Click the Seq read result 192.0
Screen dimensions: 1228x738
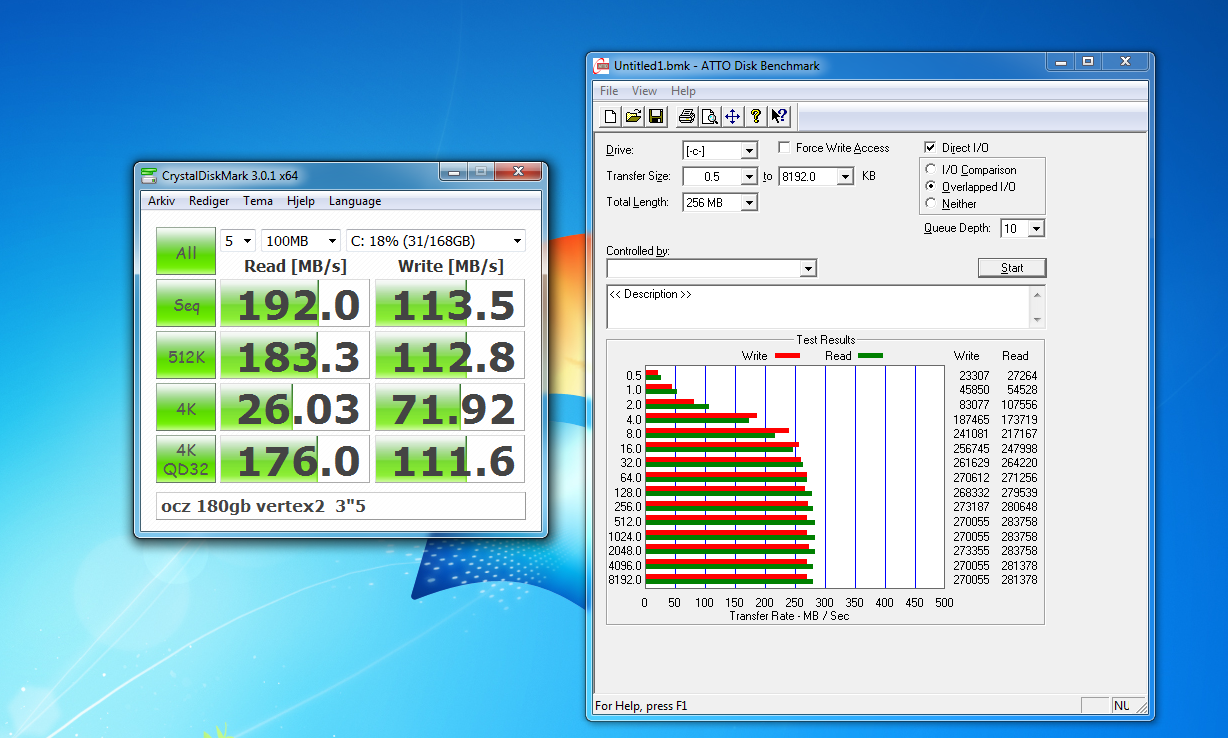(x=295, y=304)
